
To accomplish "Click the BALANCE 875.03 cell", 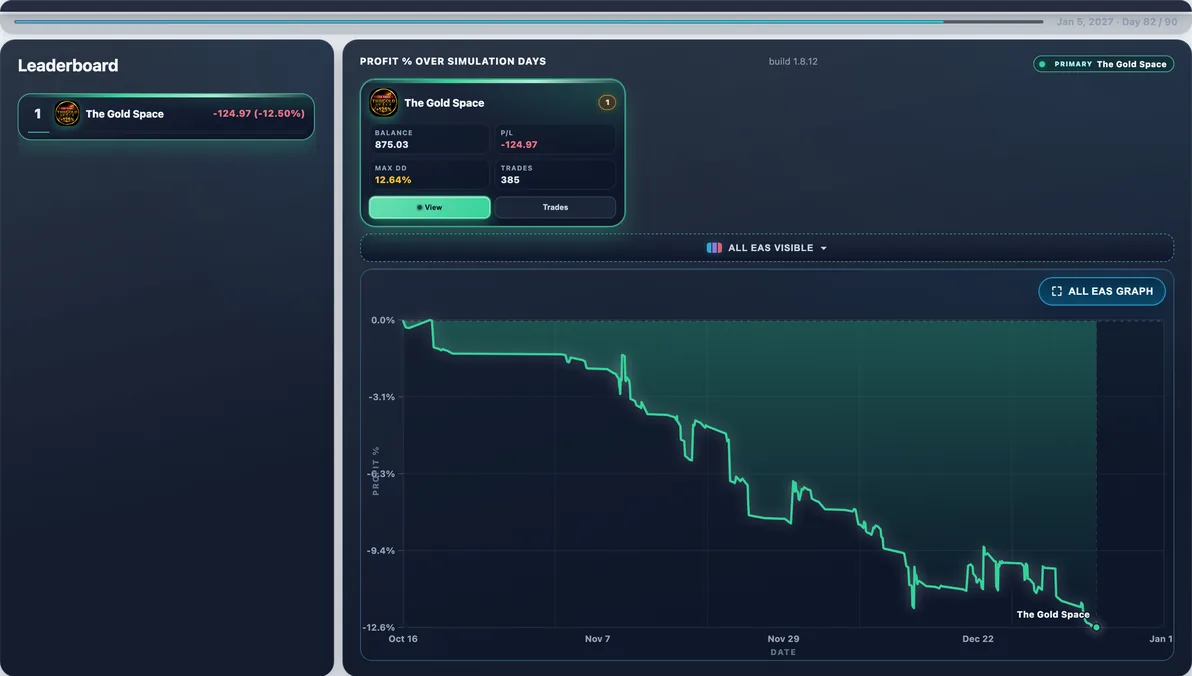I will click(429, 139).
